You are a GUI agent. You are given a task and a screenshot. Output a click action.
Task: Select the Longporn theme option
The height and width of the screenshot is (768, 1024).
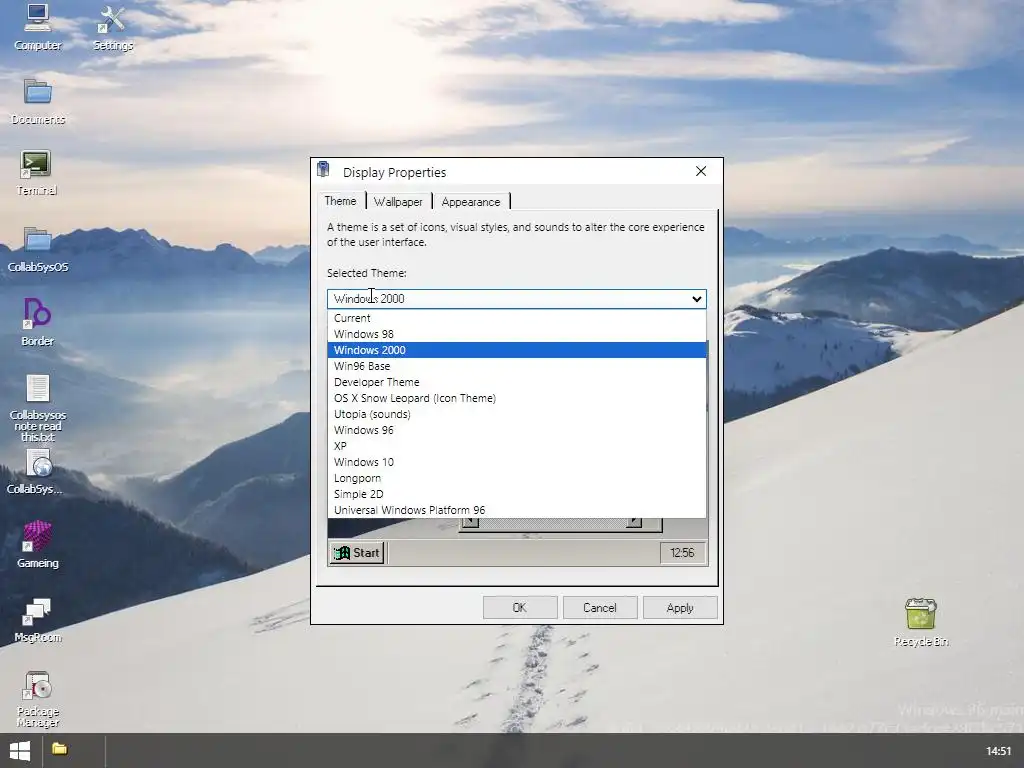[x=517, y=478]
